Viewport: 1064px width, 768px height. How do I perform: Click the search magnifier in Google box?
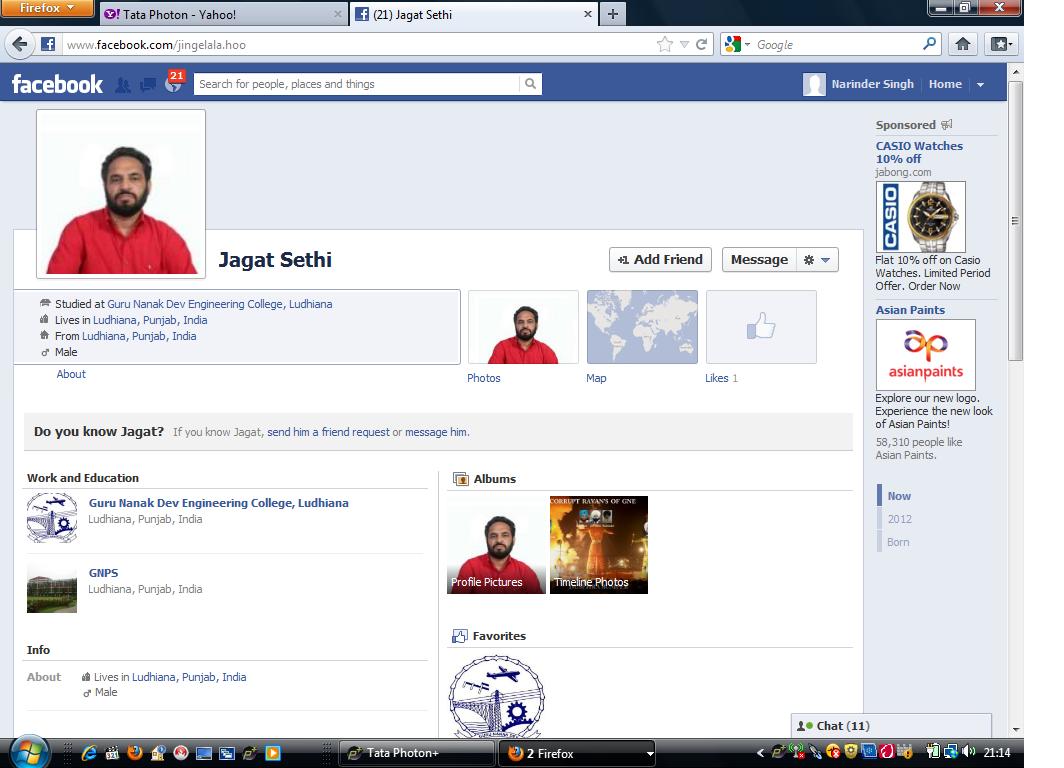click(x=930, y=44)
